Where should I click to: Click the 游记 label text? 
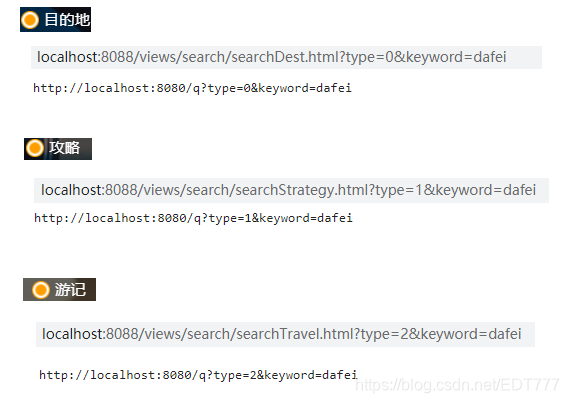(70, 289)
